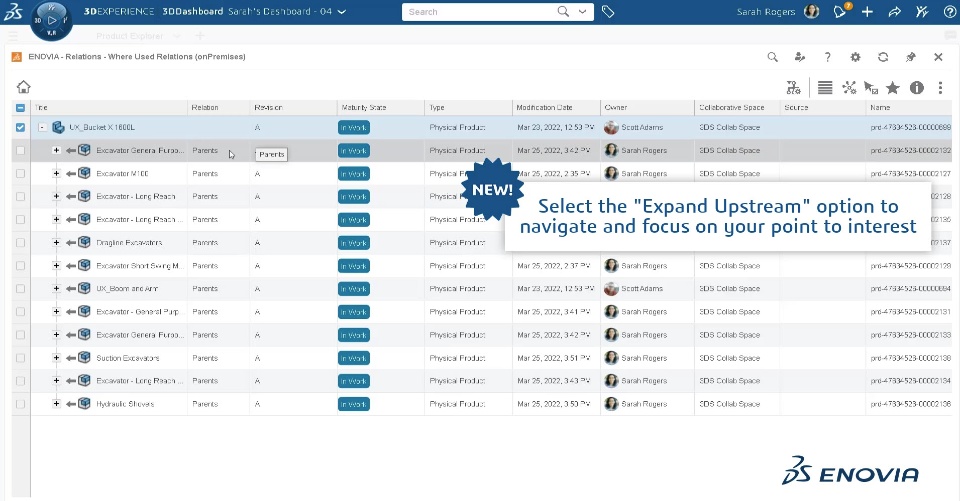Click into the top Search field
The image size is (960, 501).
[481, 12]
